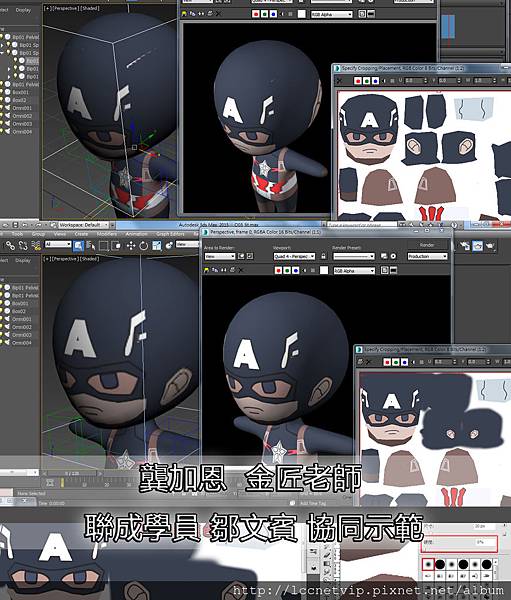Toggle blue channel in Perspective frame window
The height and width of the screenshot is (600, 511).
coord(295,270)
